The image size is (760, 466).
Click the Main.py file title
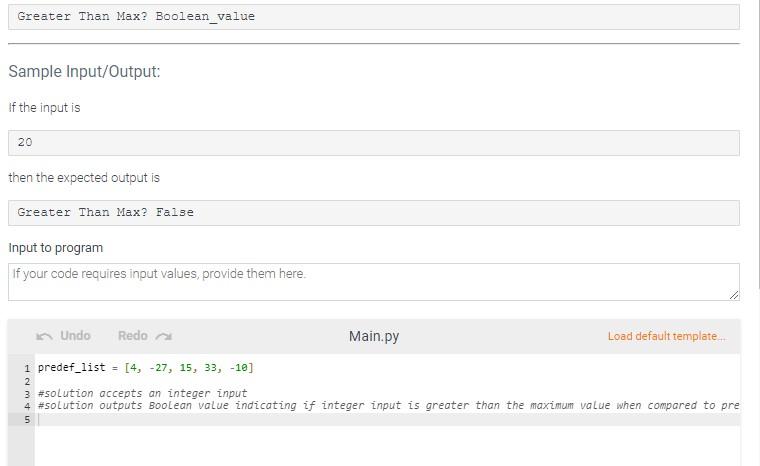coord(374,336)
